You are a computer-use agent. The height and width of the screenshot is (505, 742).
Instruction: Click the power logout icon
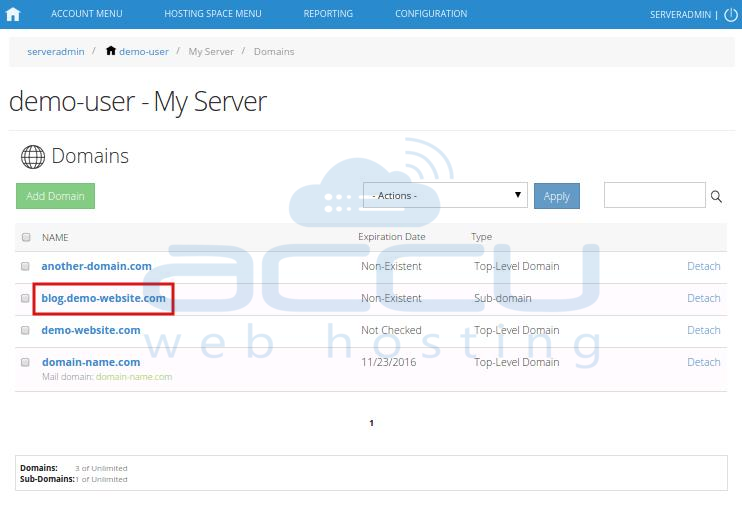point(731,15)
